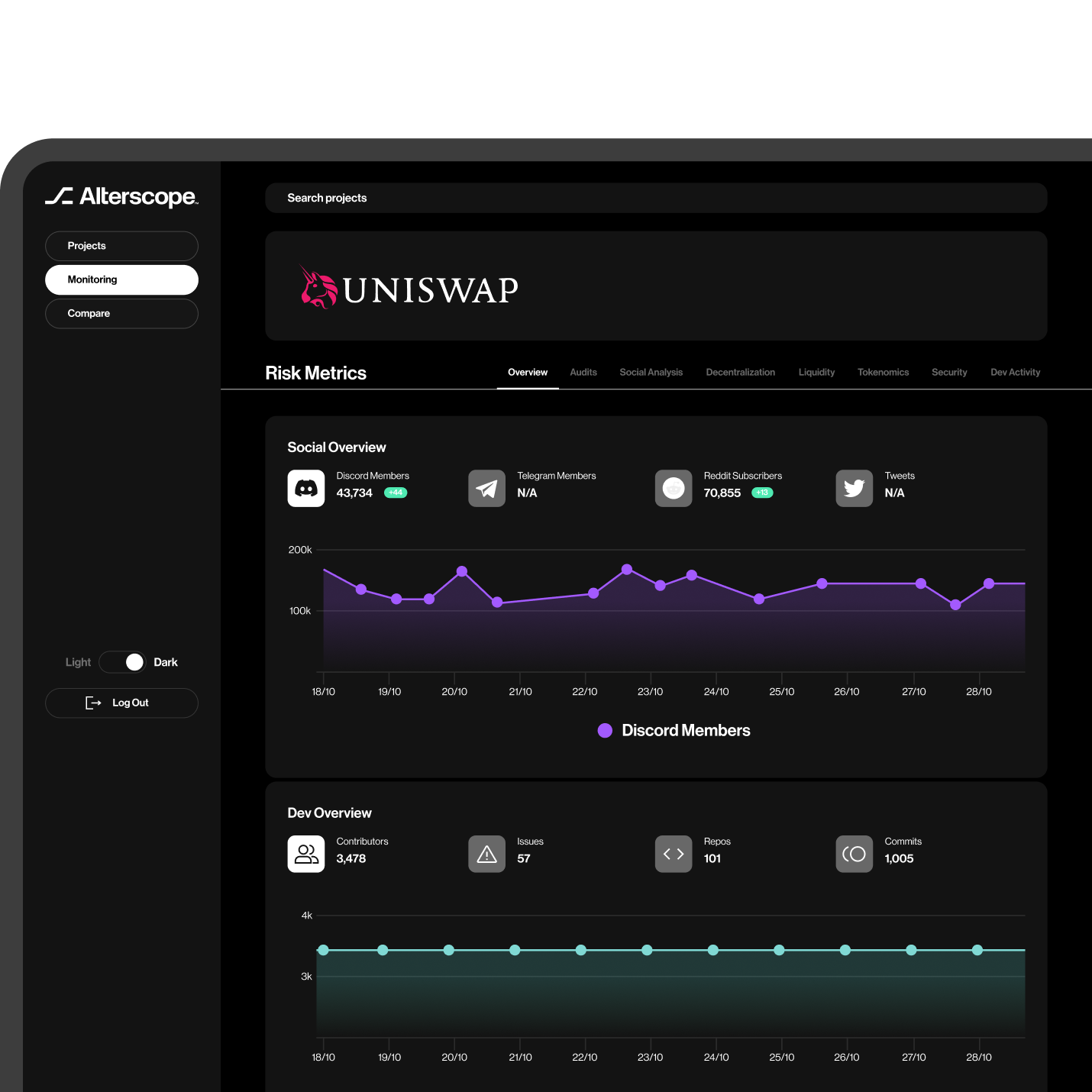Open the Decentralization tab

click(741, 373)
